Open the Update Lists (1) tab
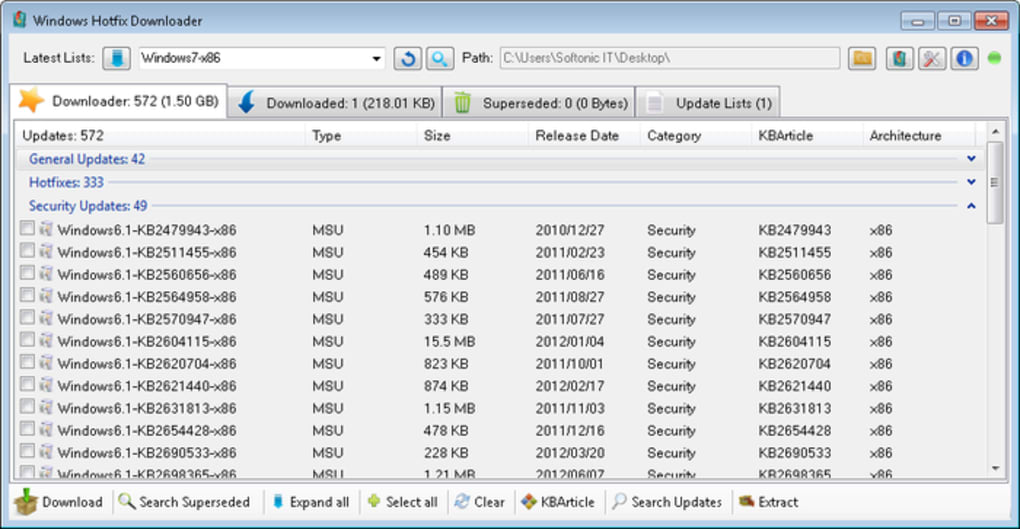Screen dimensions: 1020x529 (x=708, y=103)
